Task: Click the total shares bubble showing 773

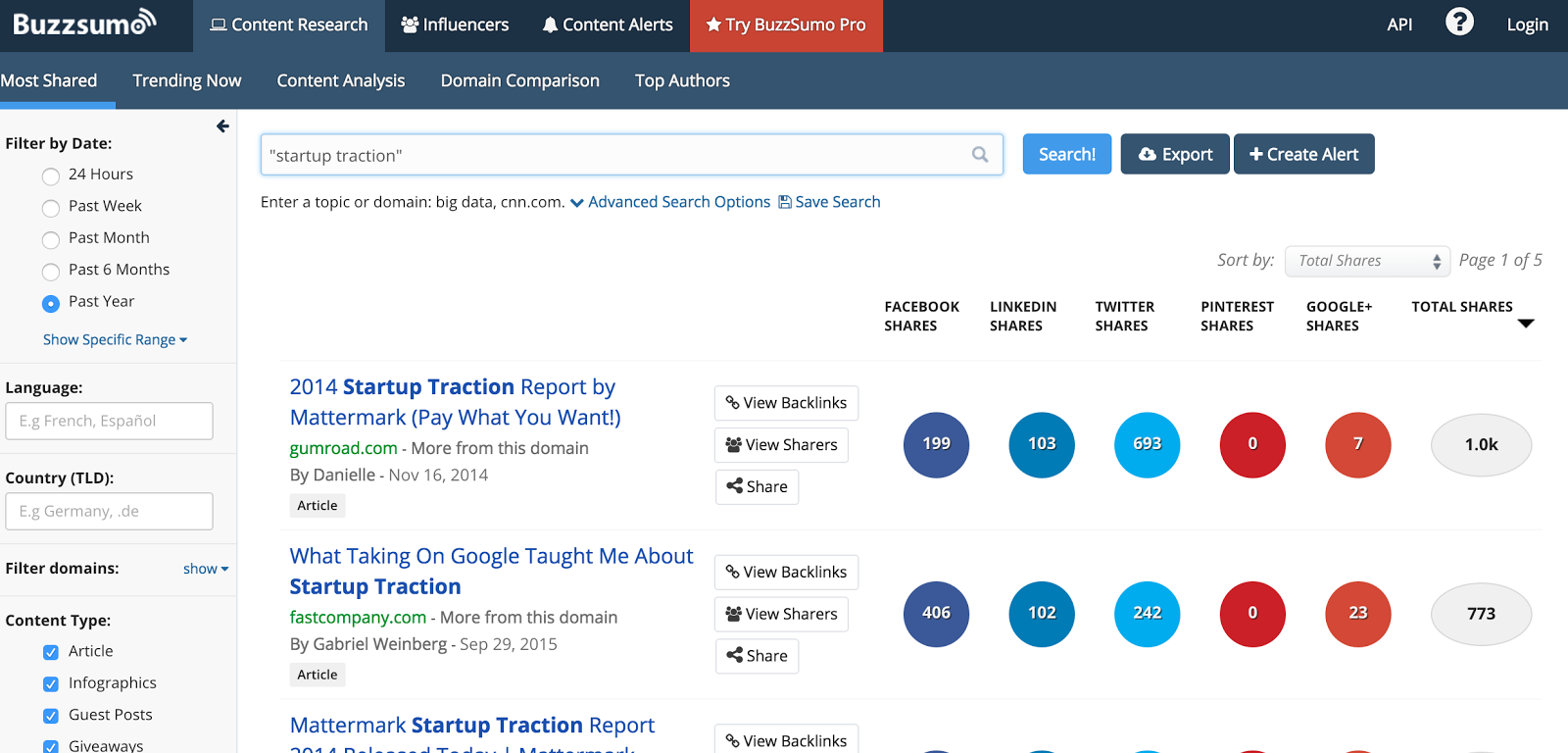Action: pyautogui.click(x=1482, y=614)
